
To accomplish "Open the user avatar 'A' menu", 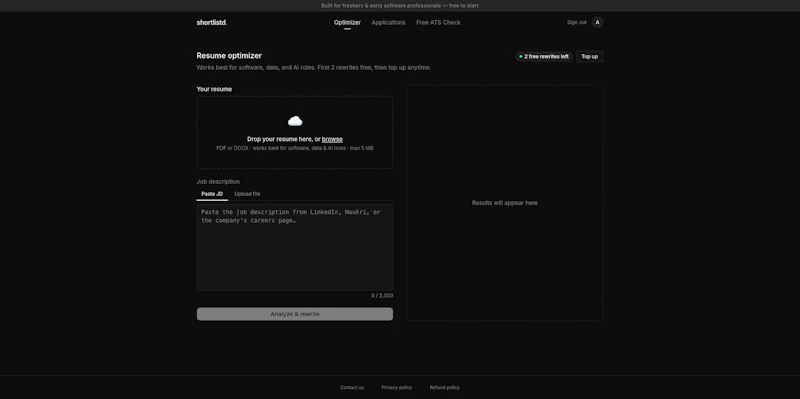I will tap(597, 22).
